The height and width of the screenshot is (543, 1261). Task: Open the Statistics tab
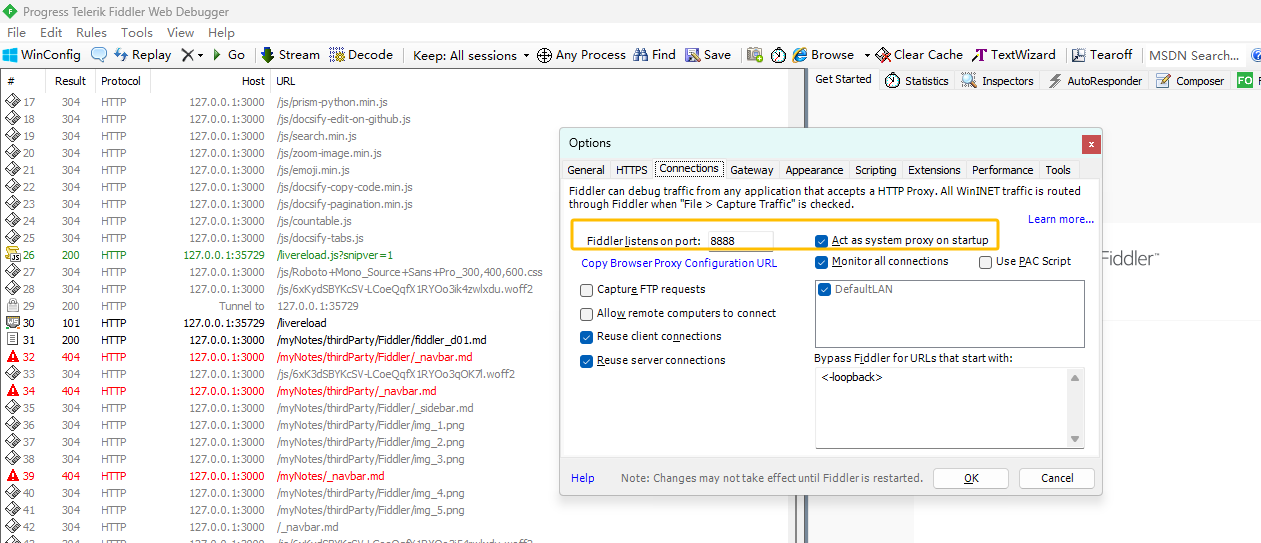pos(917,81)
